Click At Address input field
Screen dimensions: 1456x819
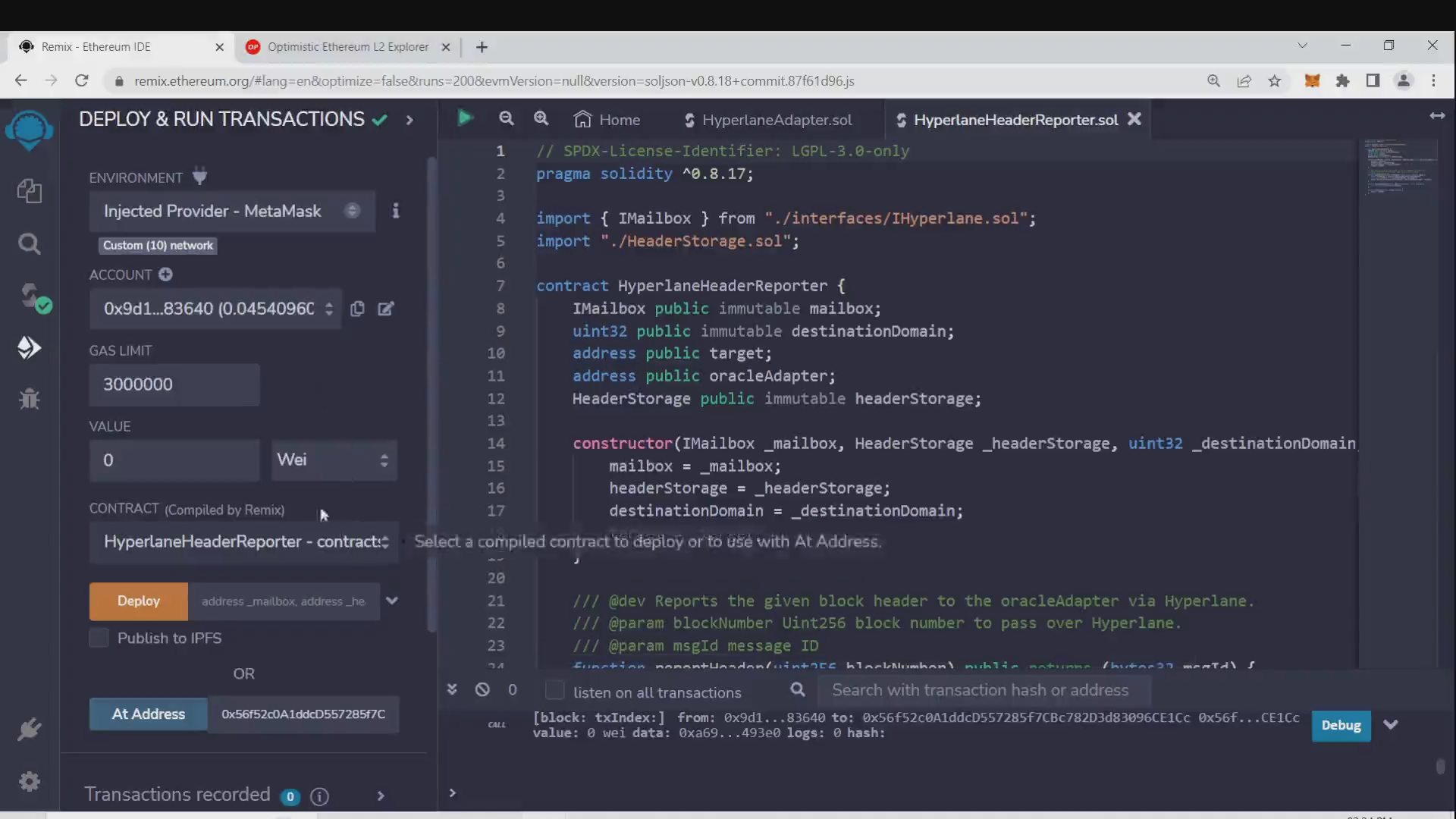(x=303, y=714)
